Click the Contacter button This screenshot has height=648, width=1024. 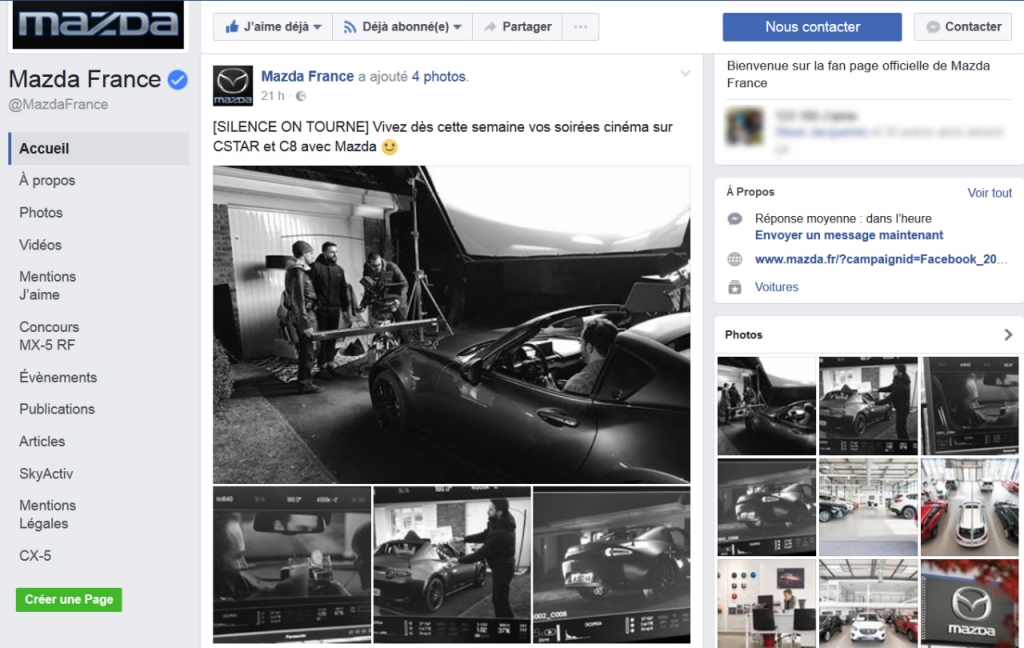pos(963,27)
